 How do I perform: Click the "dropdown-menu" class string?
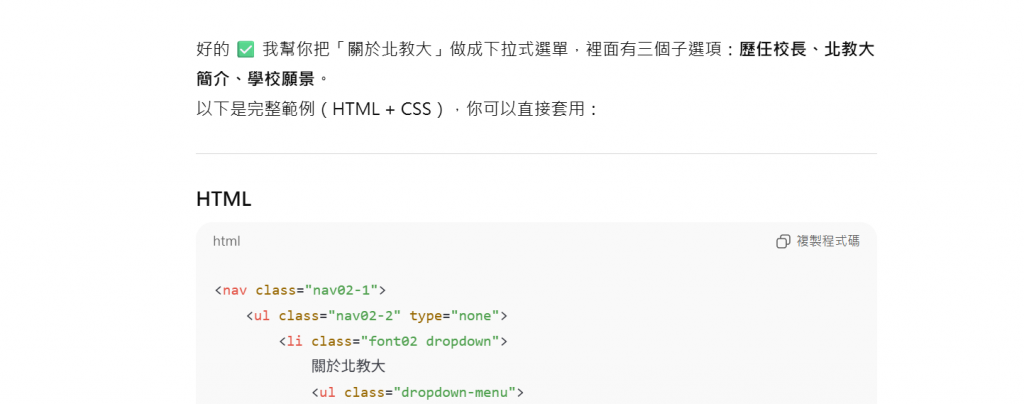coord(455,393)
